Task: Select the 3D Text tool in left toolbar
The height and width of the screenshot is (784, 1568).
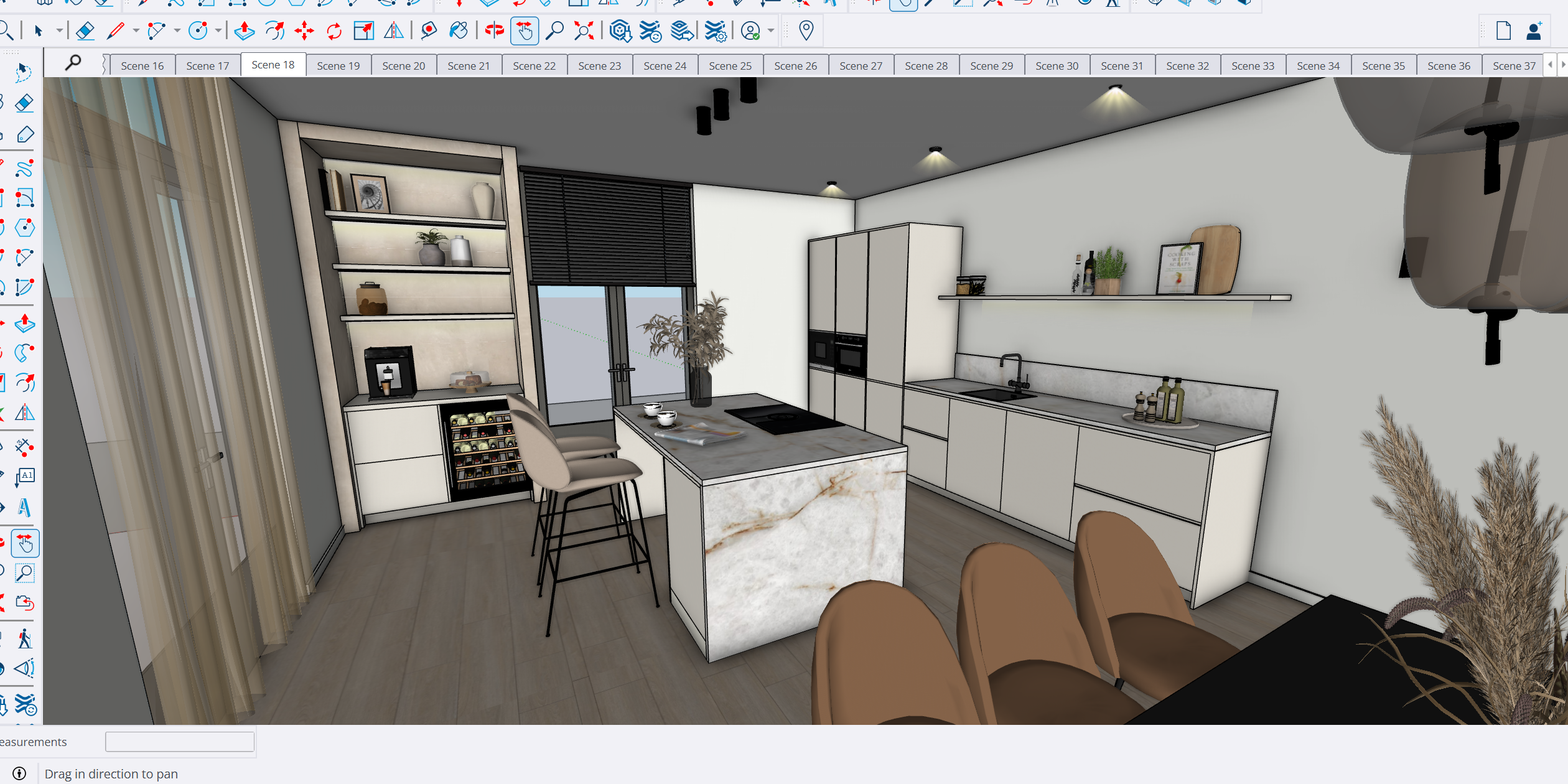Action: coord(24,508)
